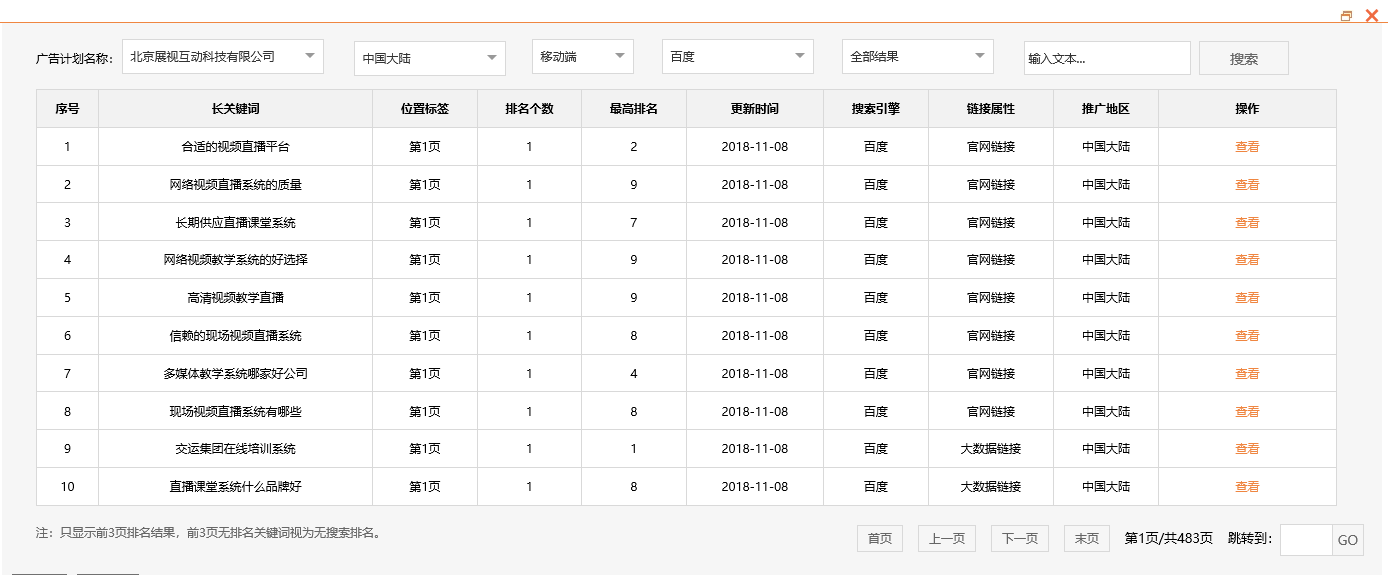This screenshot has width=1388, height=575.
Task: Select keyword 合适的视频直播平台
Action: [235, 147]
